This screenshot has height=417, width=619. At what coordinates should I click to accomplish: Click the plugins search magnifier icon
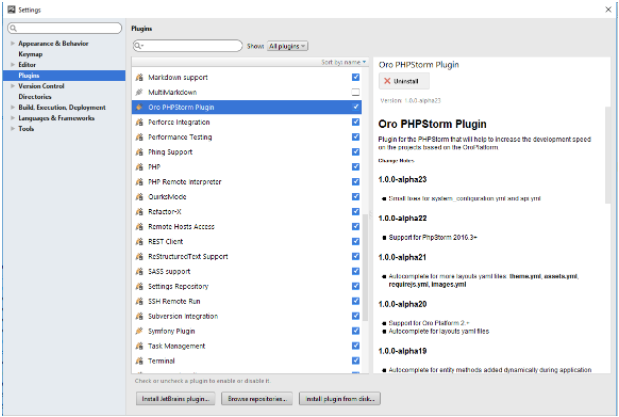tap(139, 46)
